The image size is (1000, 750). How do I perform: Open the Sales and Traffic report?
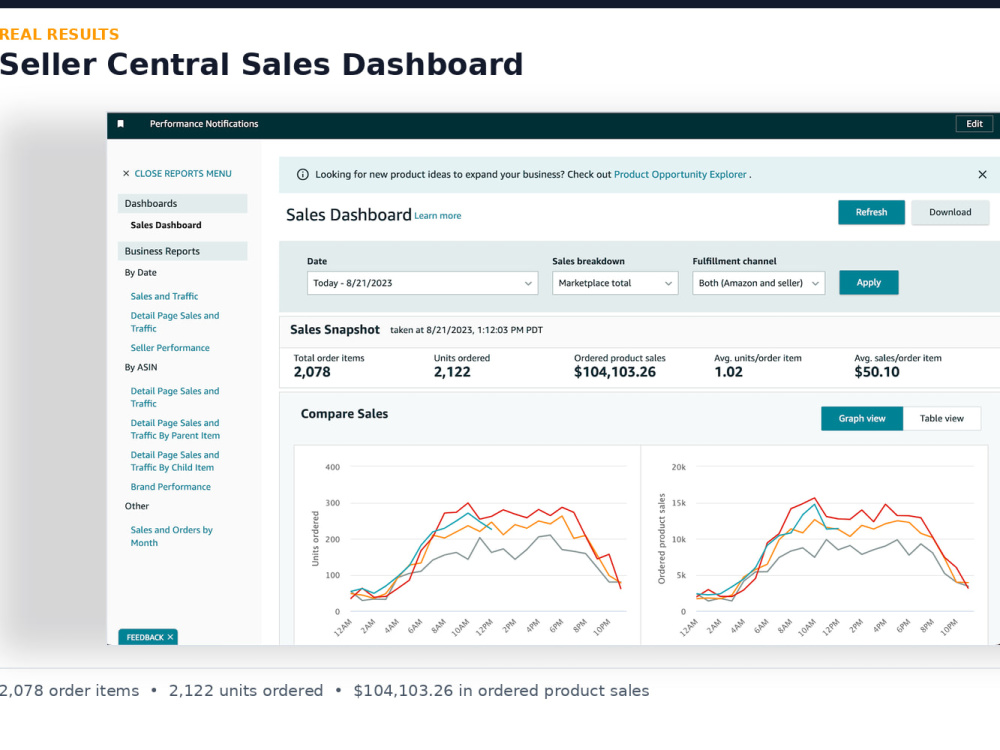point(164,297)
